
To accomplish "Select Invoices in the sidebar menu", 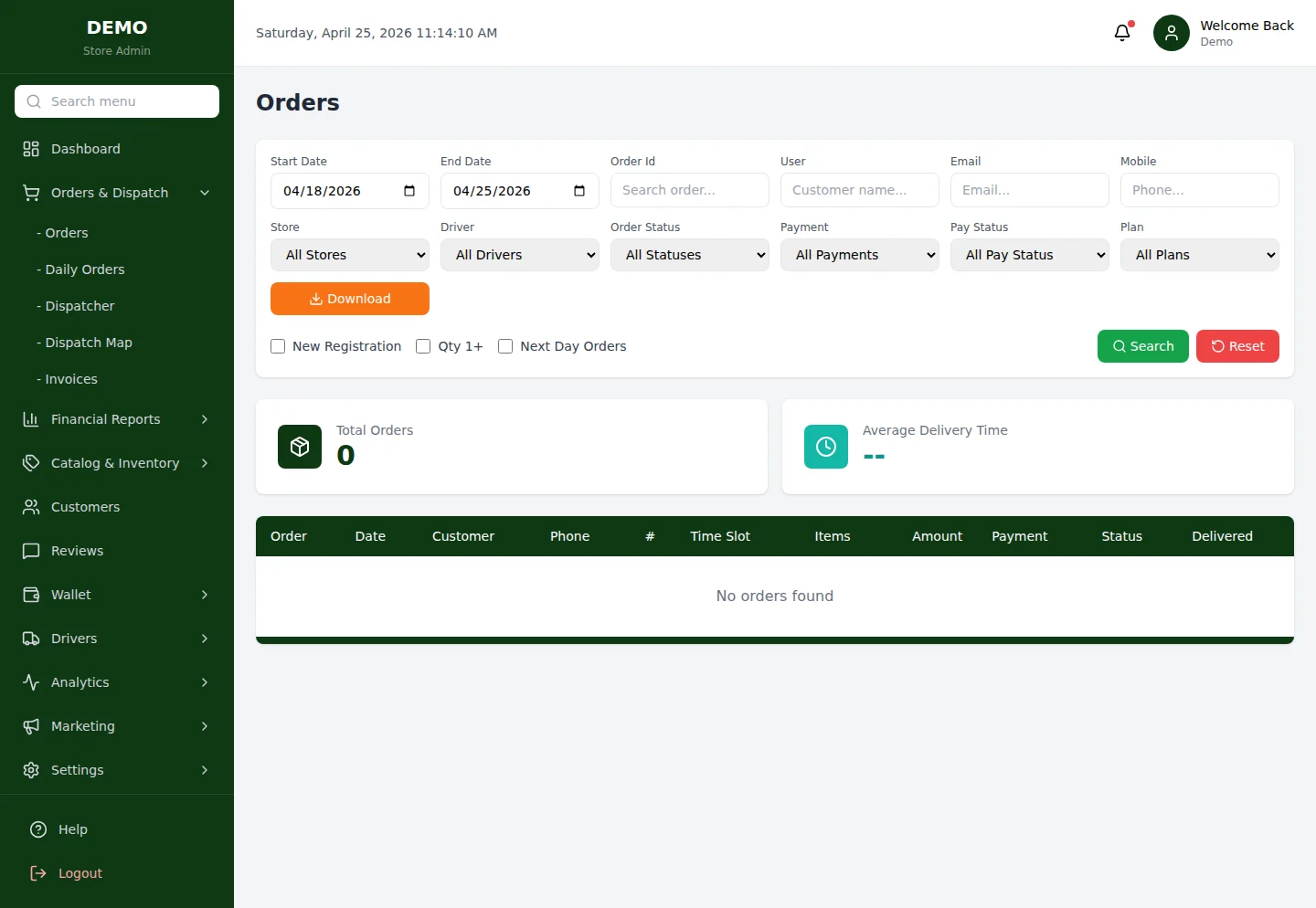I will 70,379.
